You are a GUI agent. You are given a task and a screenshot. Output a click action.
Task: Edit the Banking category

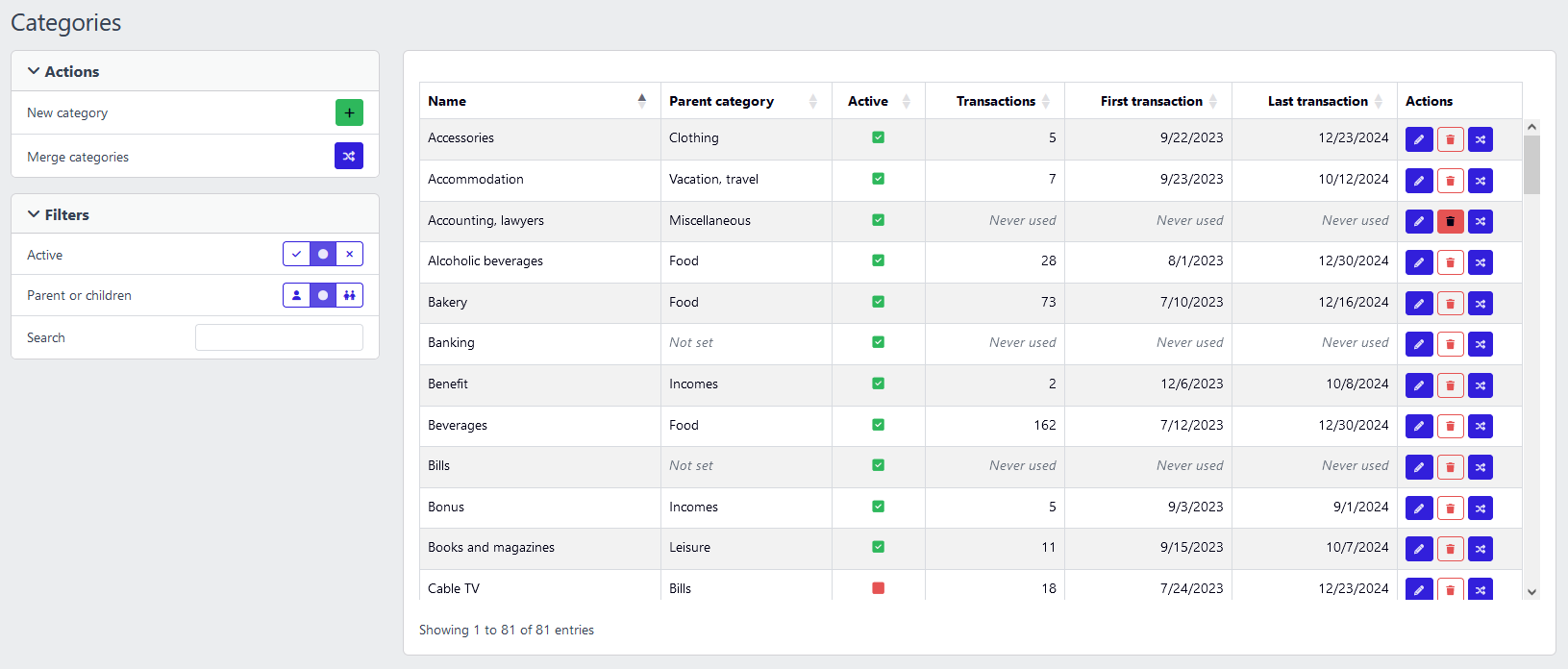pyautogui.click(x=1419, y=344)
